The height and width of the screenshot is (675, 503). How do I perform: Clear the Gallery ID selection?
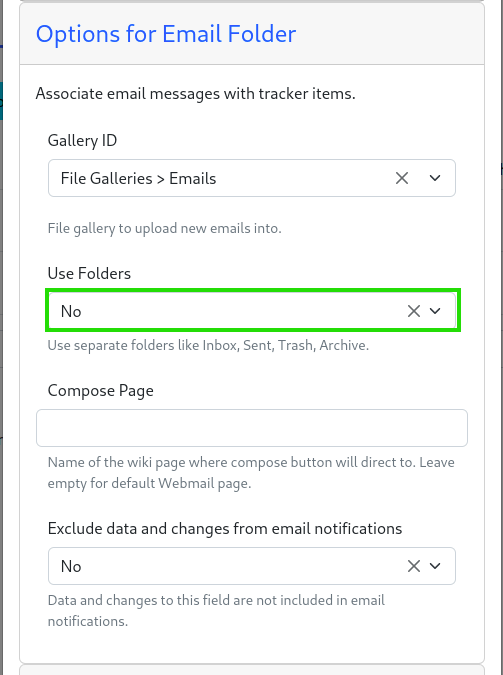pyautogui.click(x=402, y=178)
